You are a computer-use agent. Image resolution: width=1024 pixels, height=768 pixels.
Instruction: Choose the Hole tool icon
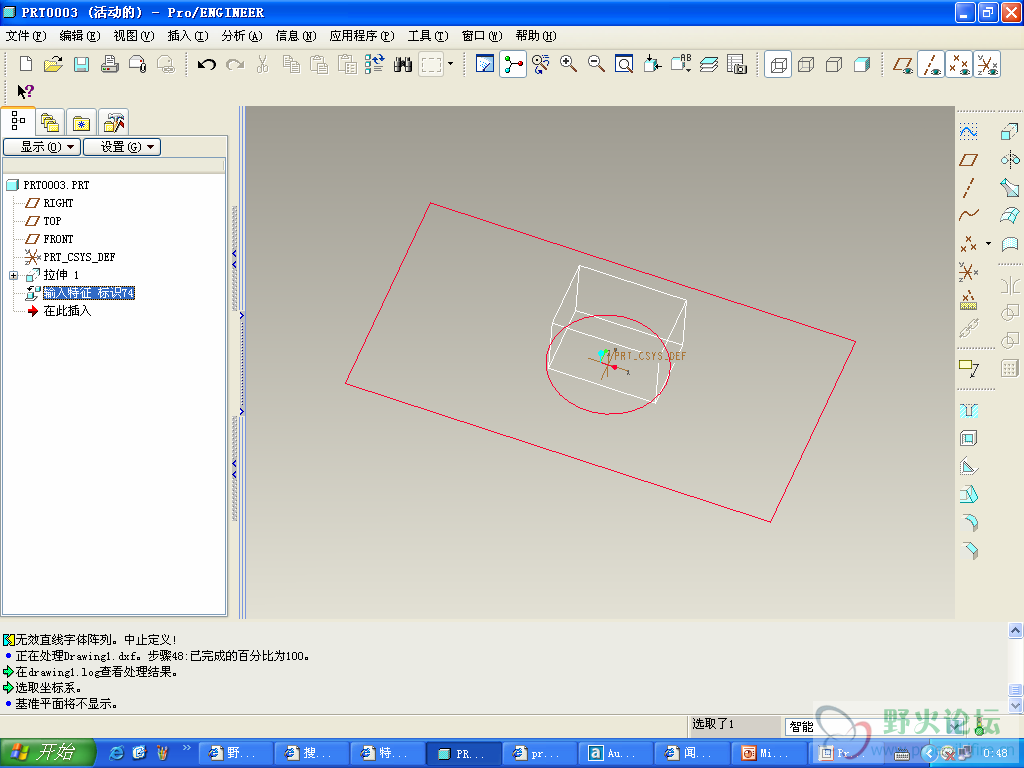point(968,410)
